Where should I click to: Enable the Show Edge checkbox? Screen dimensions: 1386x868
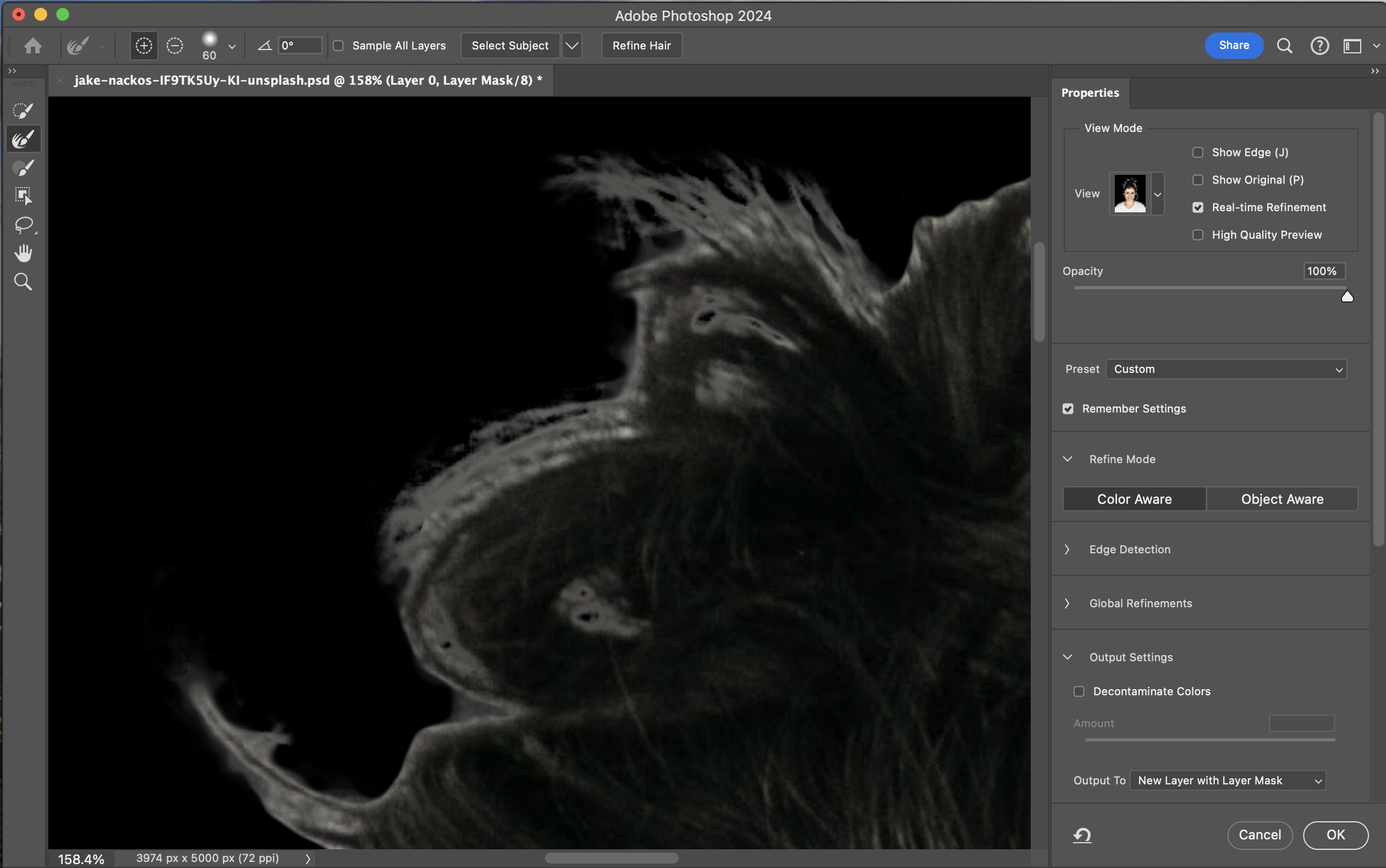[x=1198, y=152]
